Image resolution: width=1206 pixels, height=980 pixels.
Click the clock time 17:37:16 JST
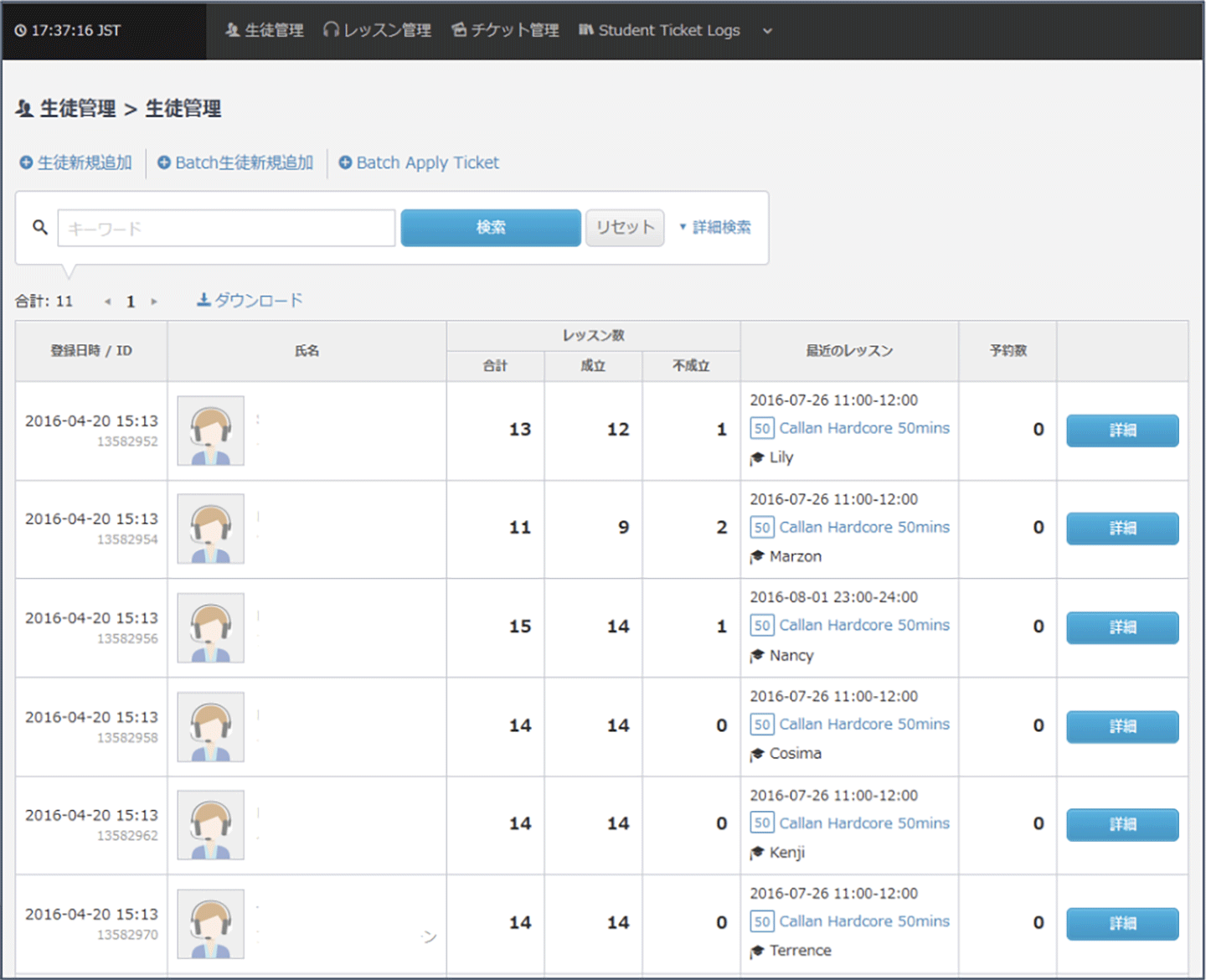point(67,30)
